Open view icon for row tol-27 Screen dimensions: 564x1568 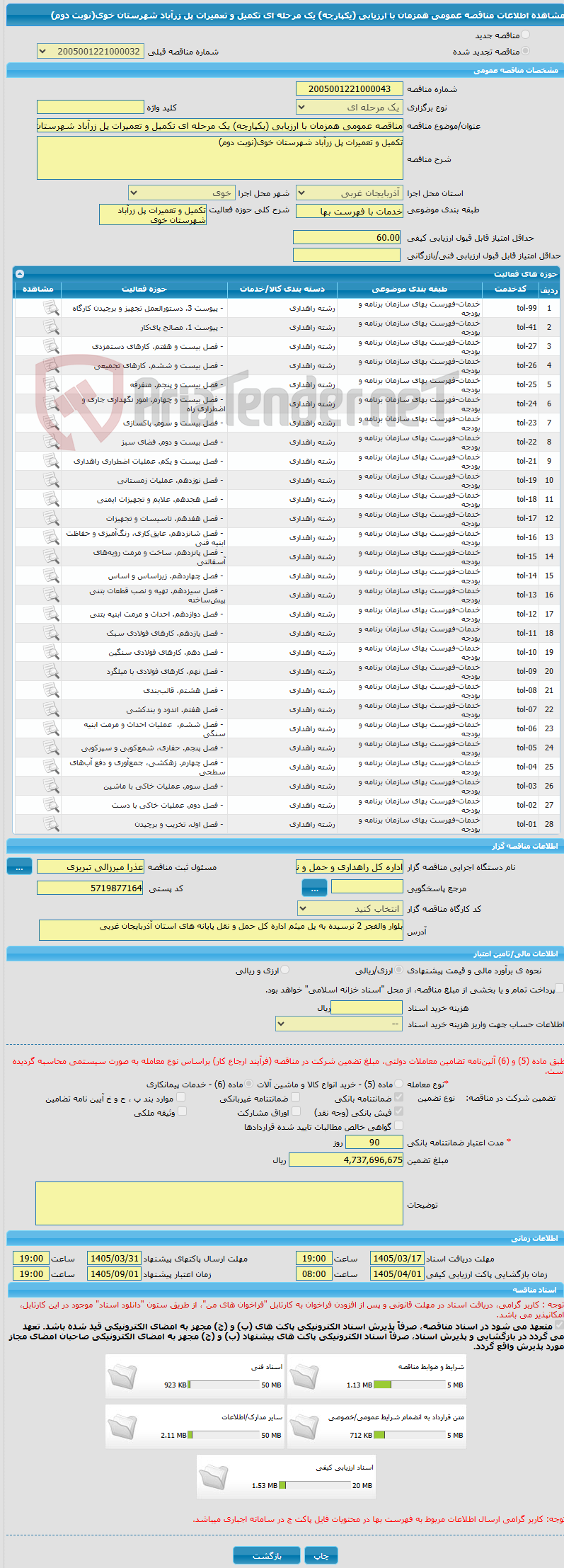click(51, 346)
